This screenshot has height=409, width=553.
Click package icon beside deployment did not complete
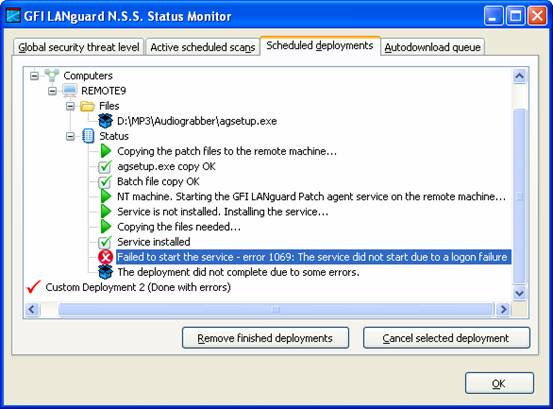click(x=105, y=272)
